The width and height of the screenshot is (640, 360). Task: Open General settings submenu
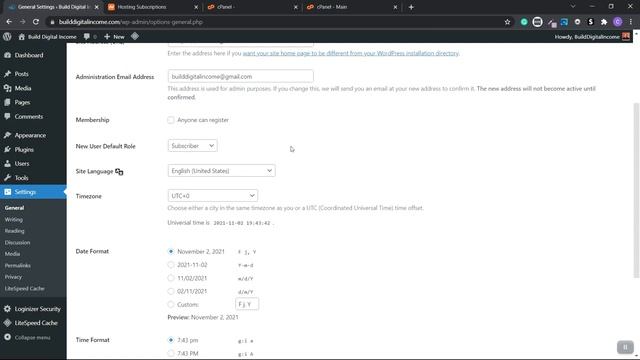(x=14, y=208)
